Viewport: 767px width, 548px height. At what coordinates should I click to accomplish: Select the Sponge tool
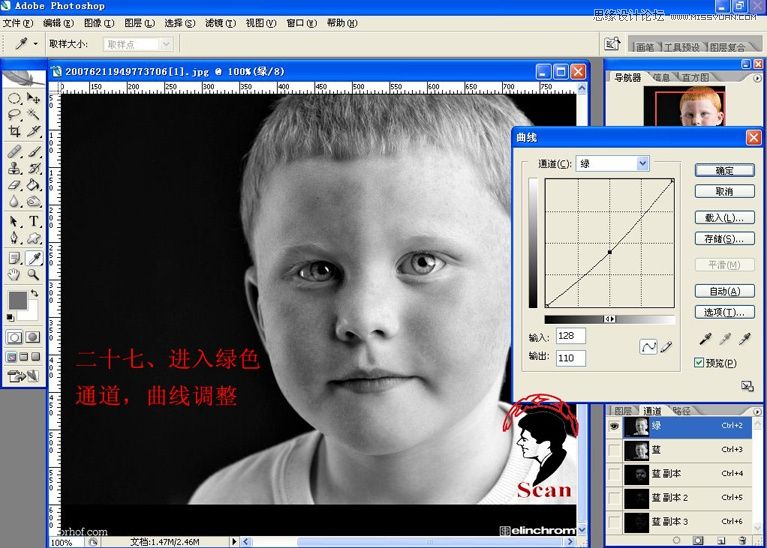coord(33,201)
